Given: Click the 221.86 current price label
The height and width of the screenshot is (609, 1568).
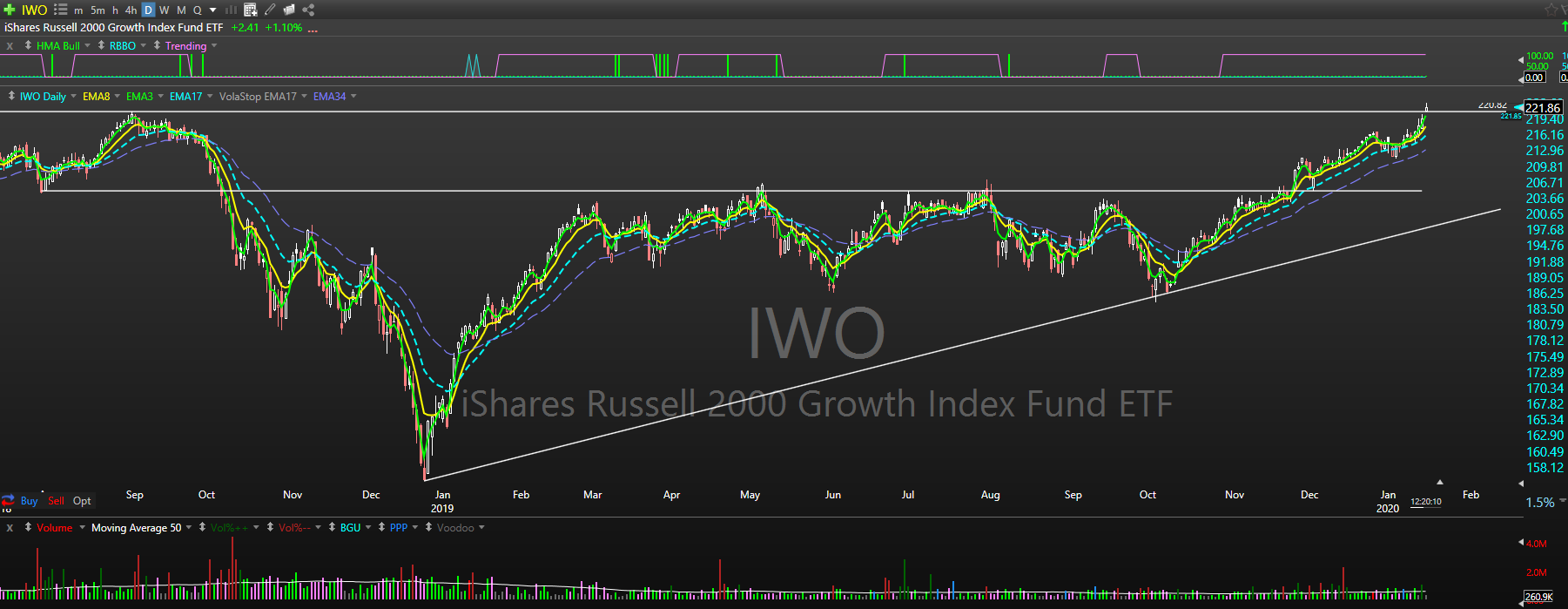Looking at the screenshot, I should [1543, 108].
